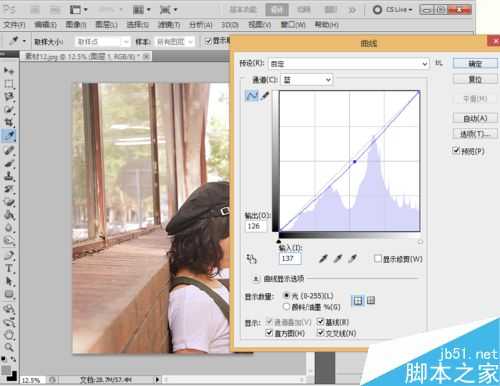Open the 图层(L) Layer menu
500x386 pixels.
pos(106,25)
